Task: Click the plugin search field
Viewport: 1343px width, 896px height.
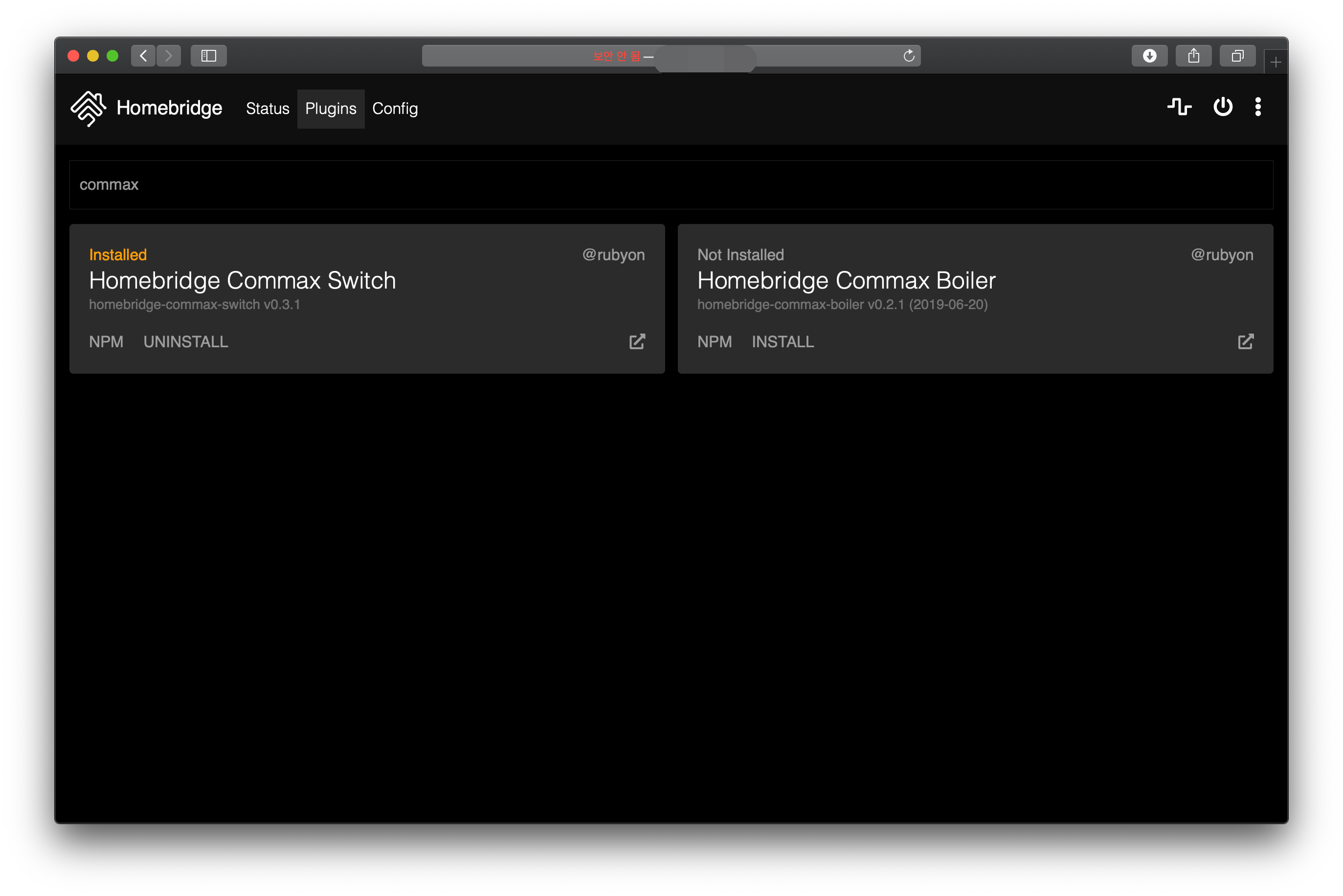Action: [671, 185]
